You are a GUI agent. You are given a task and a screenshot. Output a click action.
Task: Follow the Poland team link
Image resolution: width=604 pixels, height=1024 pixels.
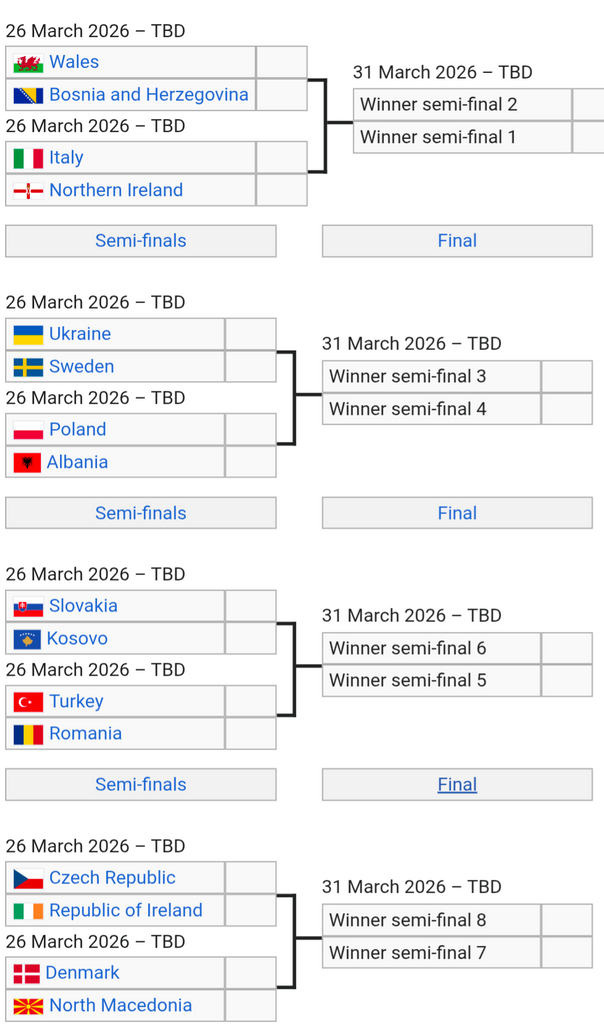tap(77, 430)
